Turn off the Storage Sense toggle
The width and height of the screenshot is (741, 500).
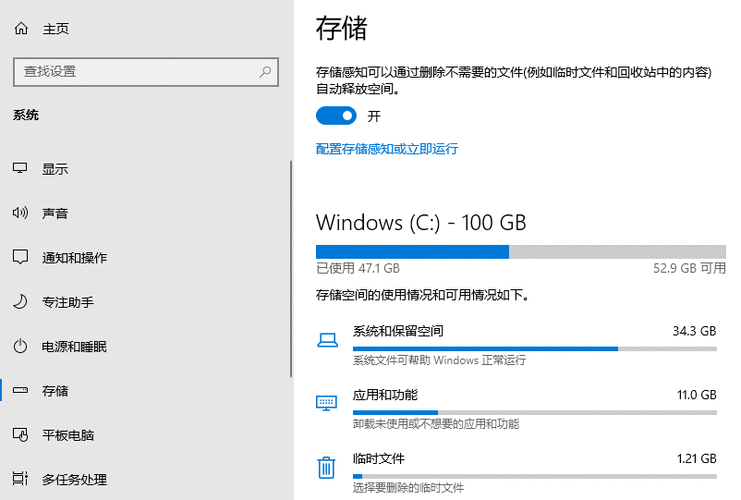[x=336, y=116]
